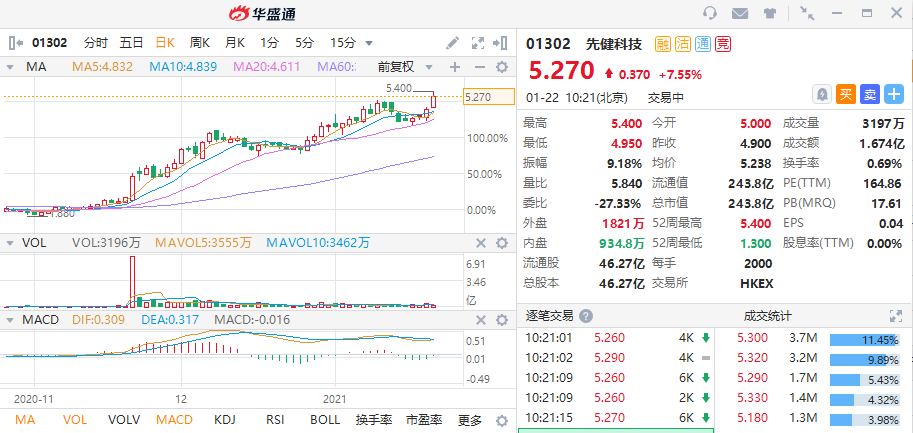Toggle the VOLV indicator
This screenshot has height=433, width=913.
(x=122, y=420)
